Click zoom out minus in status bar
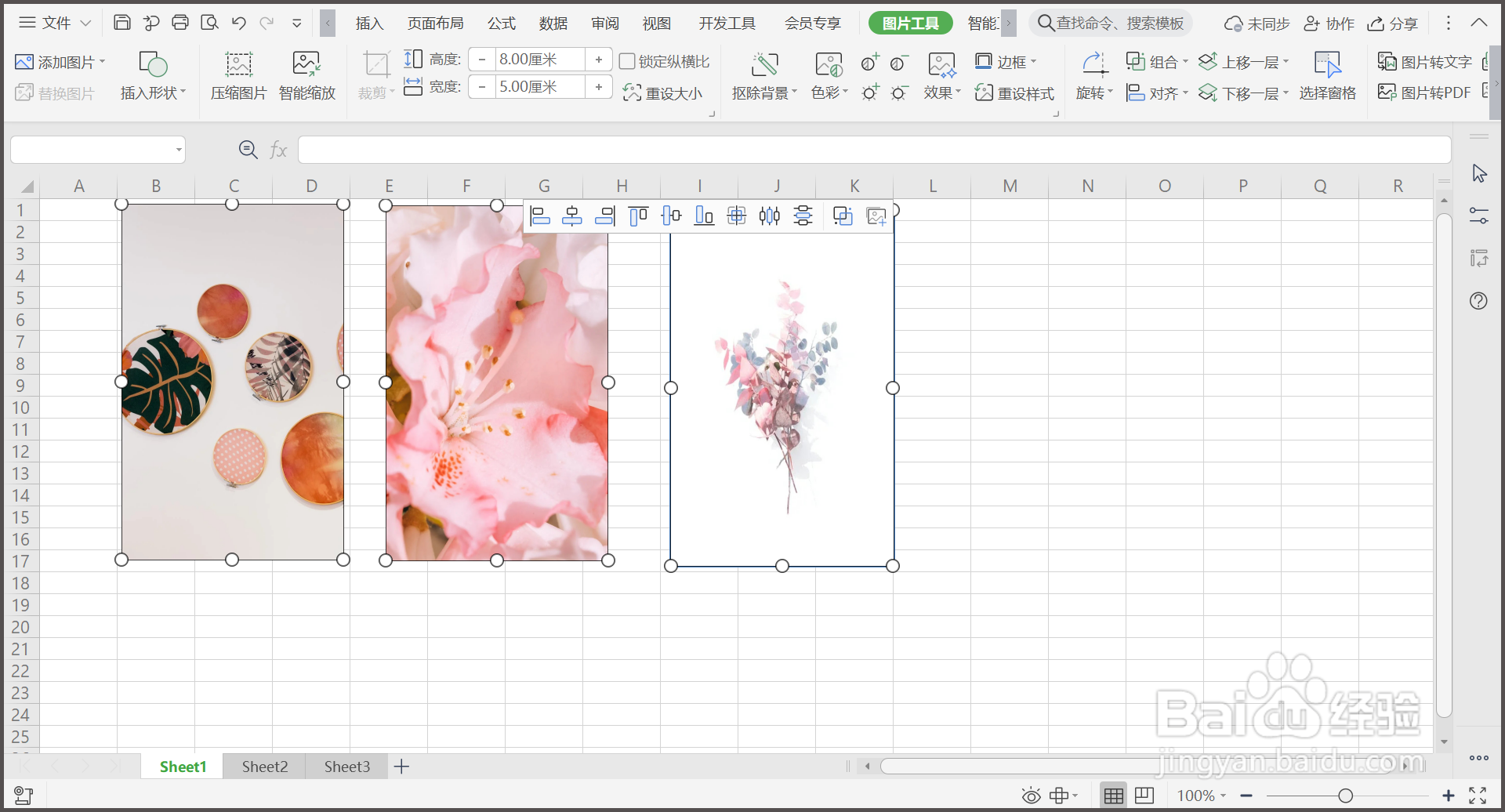 click(x=1246, y=796)
